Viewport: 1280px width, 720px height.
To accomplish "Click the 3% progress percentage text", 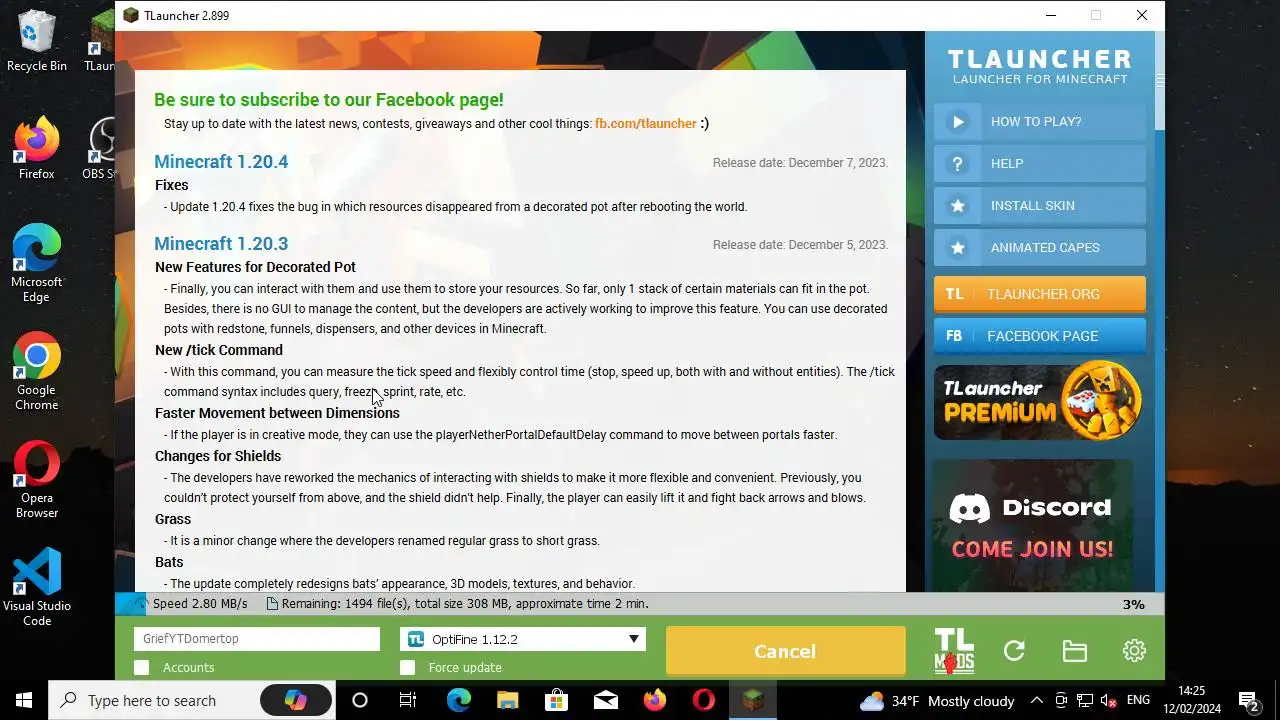I will [1133, 604].
